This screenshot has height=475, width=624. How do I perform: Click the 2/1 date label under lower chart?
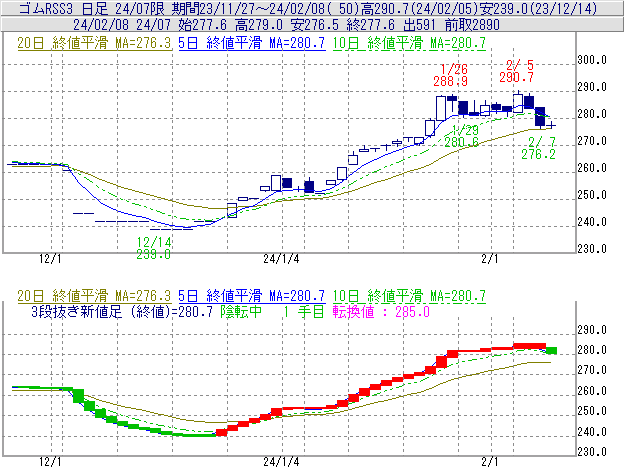490,462
